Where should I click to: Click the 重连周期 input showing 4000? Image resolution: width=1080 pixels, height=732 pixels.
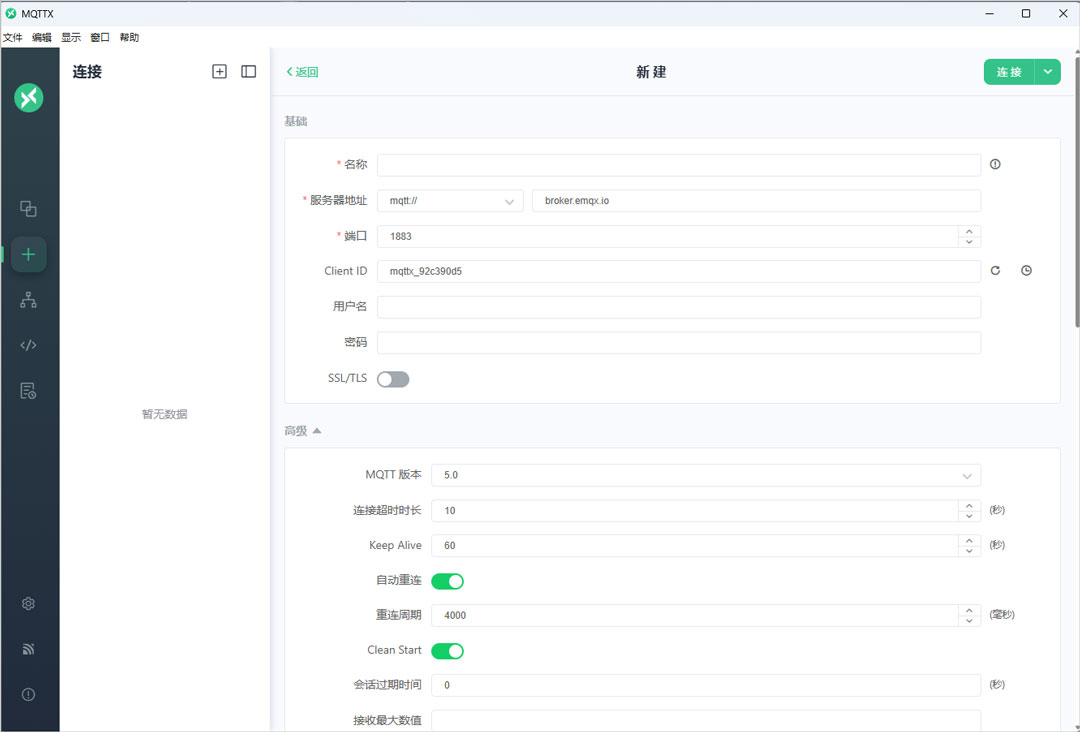(694, 615)
